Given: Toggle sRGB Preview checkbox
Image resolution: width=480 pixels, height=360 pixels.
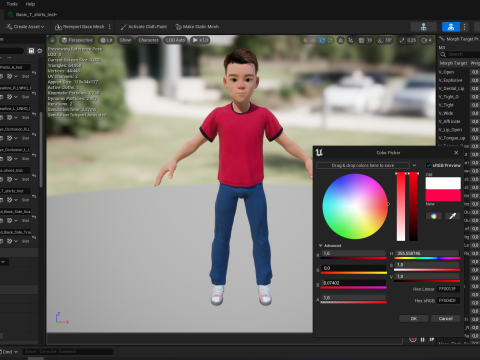Looking at the screenshot, I should (429, 165).
